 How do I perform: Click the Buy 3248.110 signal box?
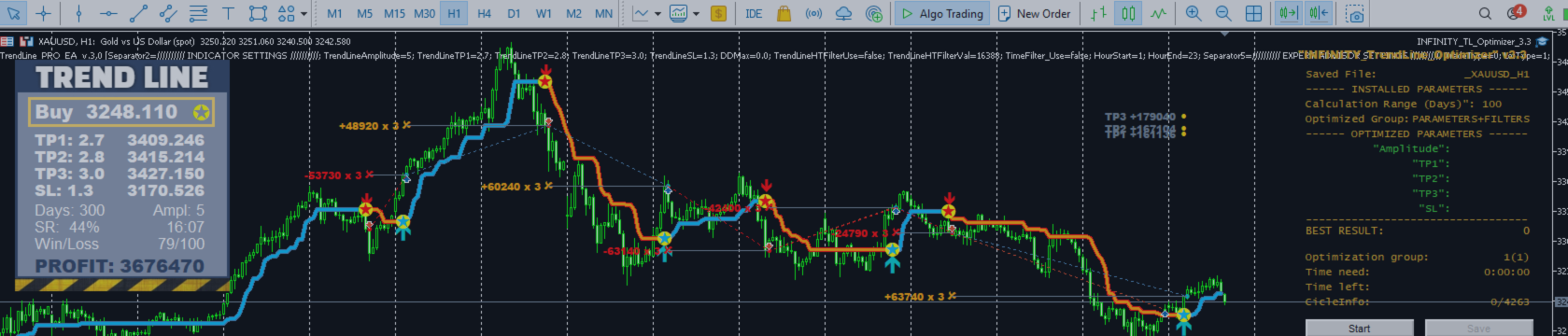(x=121, y=113)
